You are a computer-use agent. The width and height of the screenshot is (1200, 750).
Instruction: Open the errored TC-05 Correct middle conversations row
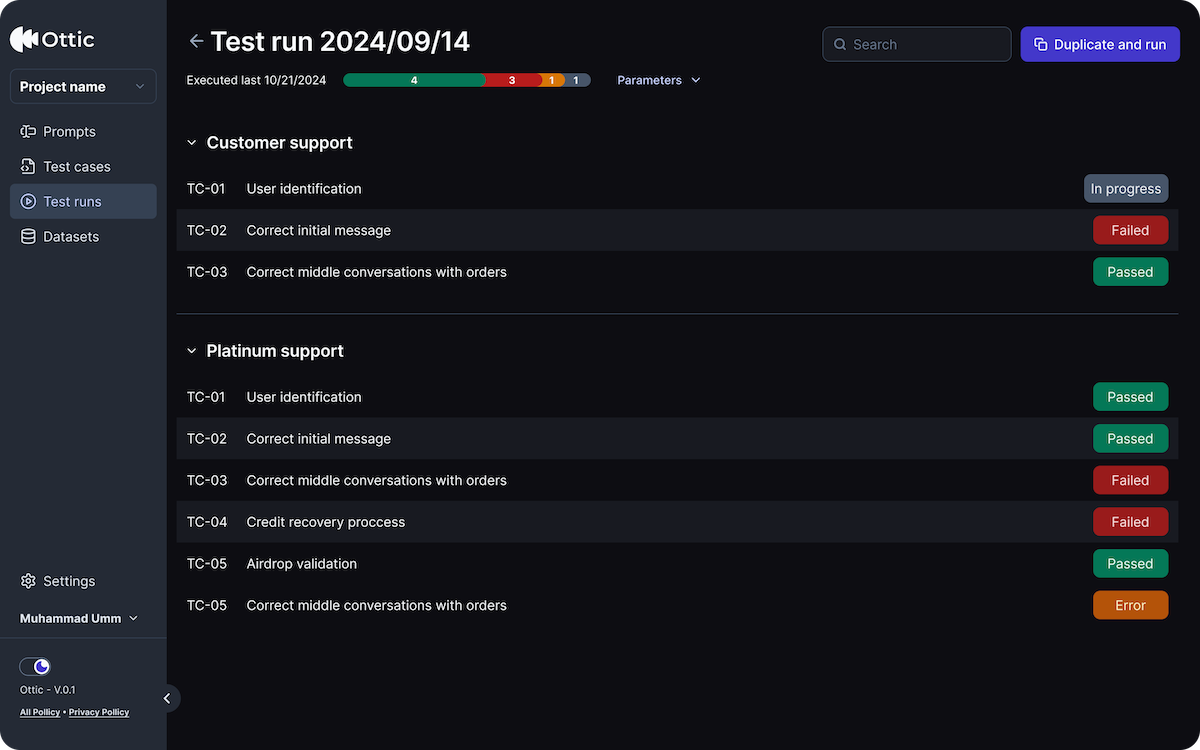coord(677,606)
